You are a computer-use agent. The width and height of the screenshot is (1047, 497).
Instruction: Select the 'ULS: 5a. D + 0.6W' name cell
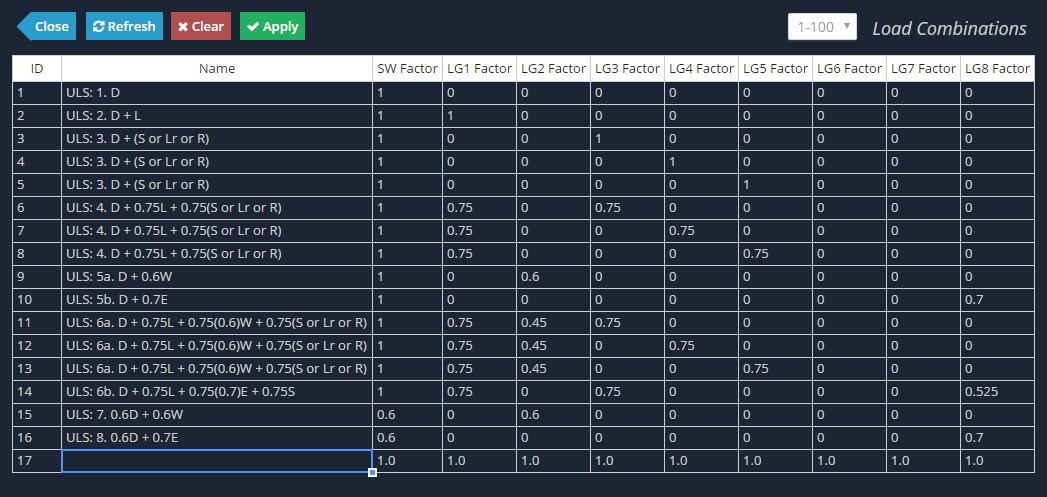tap(217, 277)
